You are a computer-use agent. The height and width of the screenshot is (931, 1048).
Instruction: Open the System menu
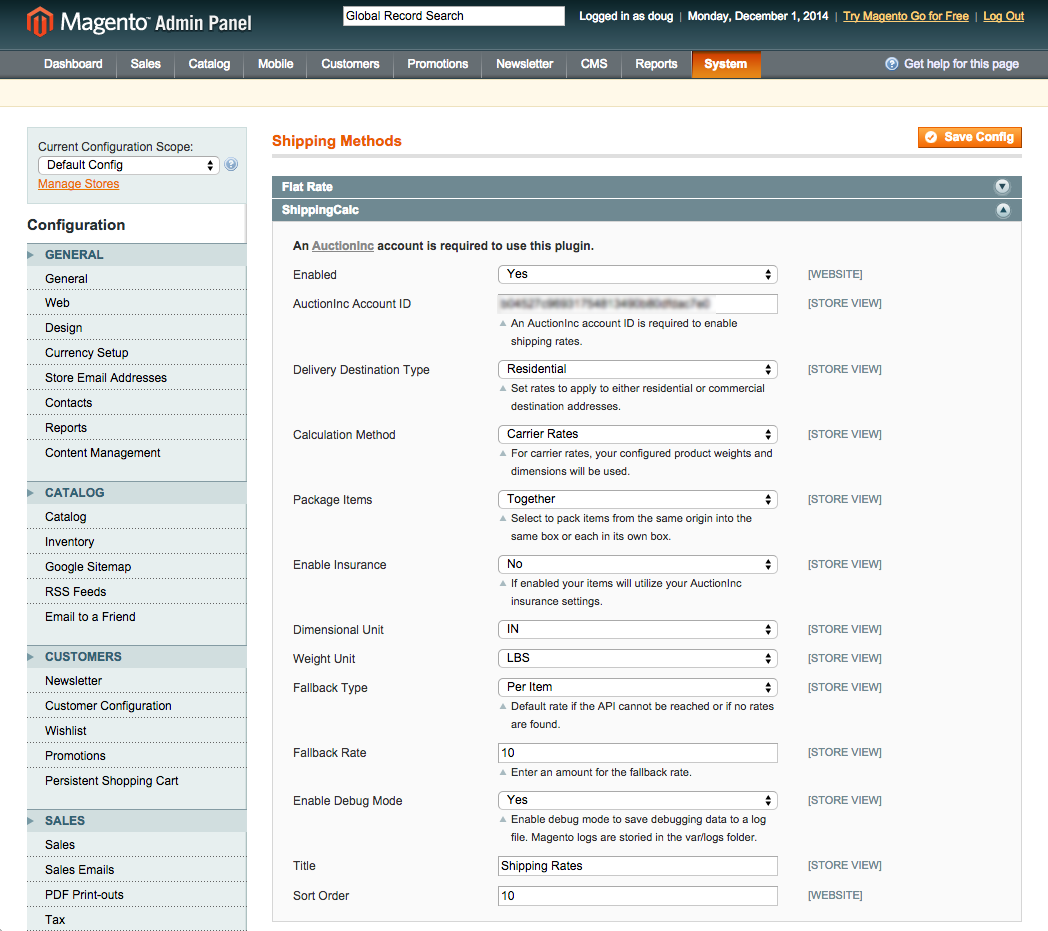726,64
